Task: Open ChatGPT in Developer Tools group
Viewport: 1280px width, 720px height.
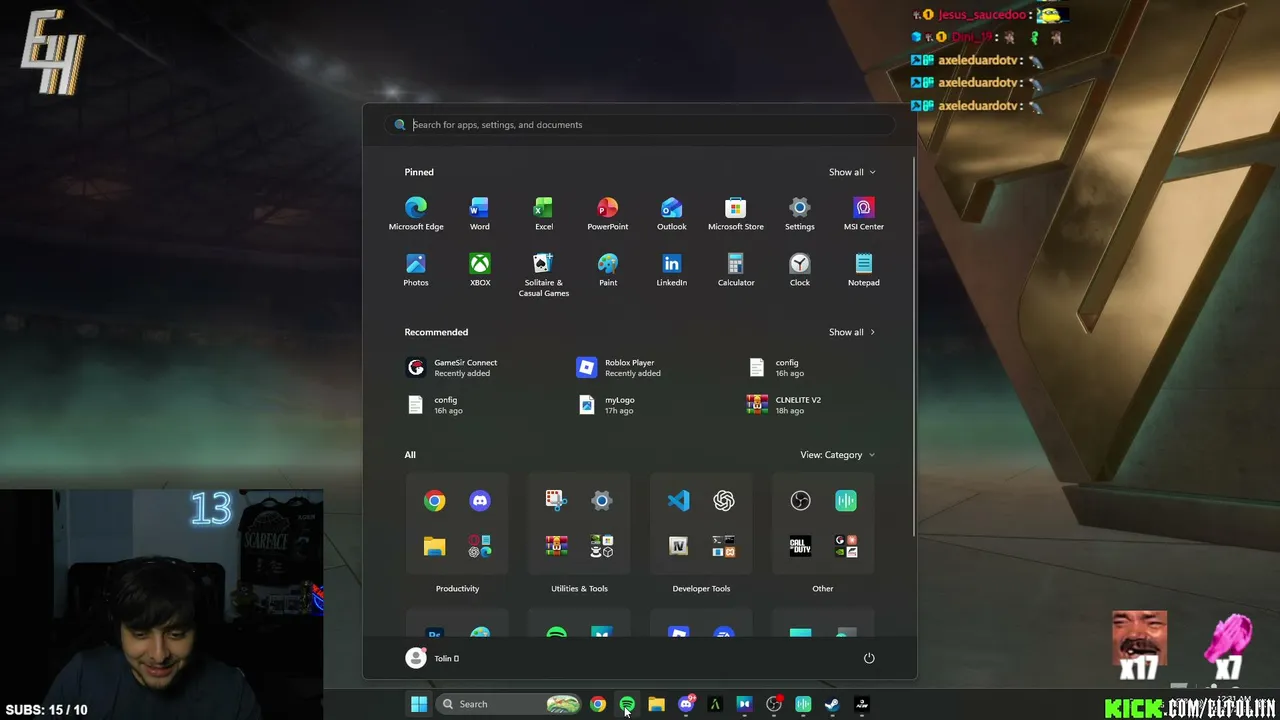Action: pyautogui.click(x=723, y=501)
